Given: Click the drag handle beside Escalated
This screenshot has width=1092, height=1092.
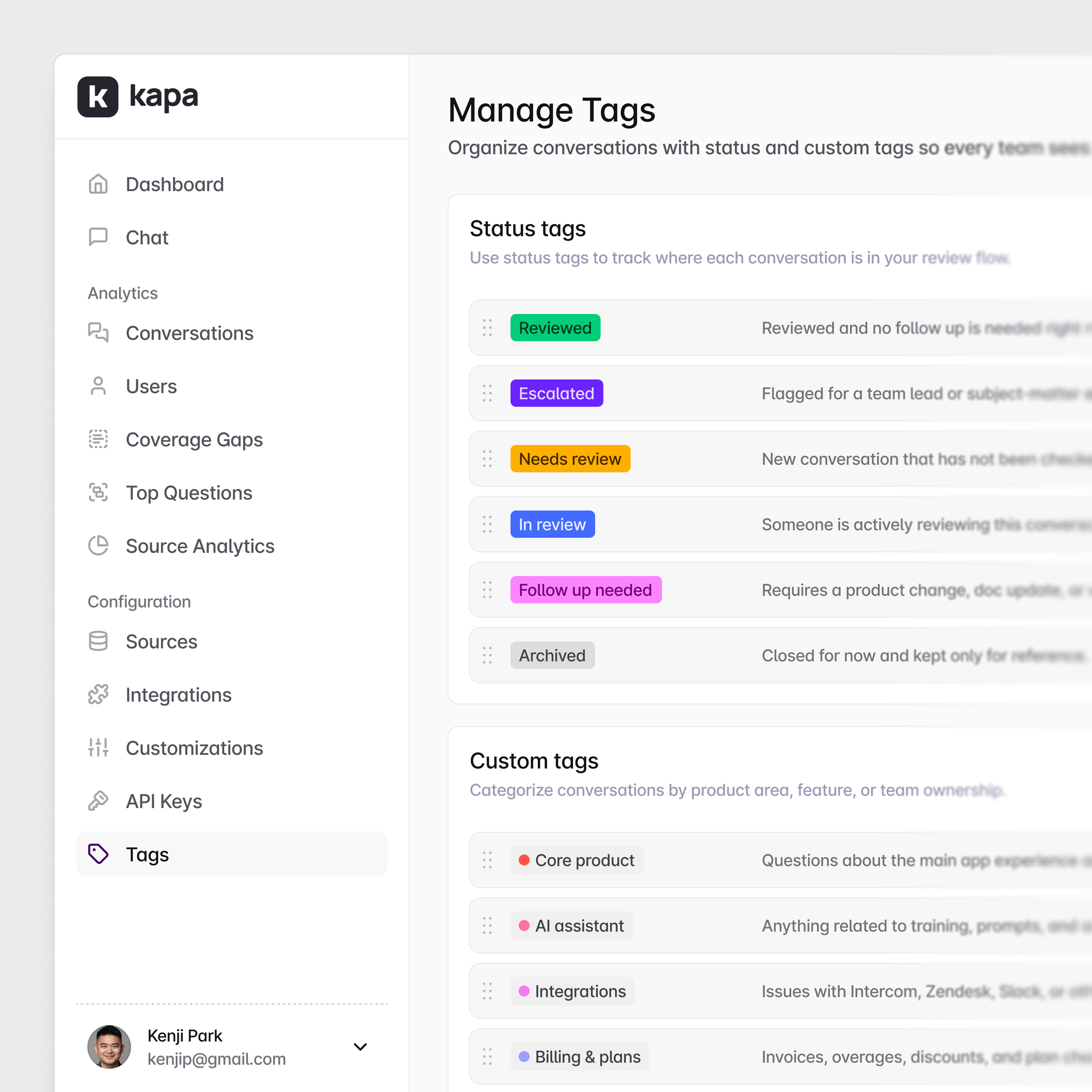Looking at the screenshot, I should tap(487, 394).
